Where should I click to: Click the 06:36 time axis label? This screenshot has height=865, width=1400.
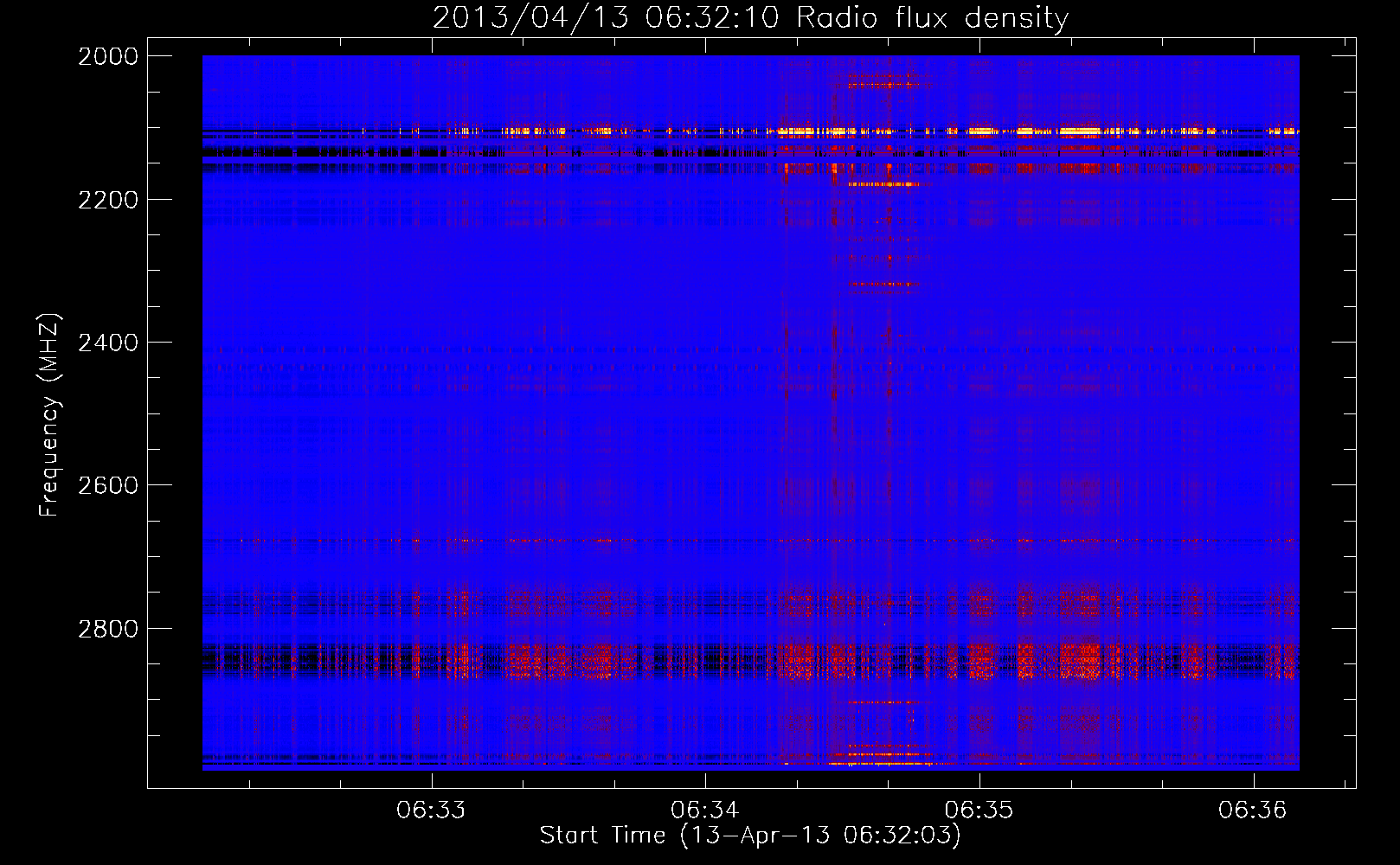(1253, 811)
